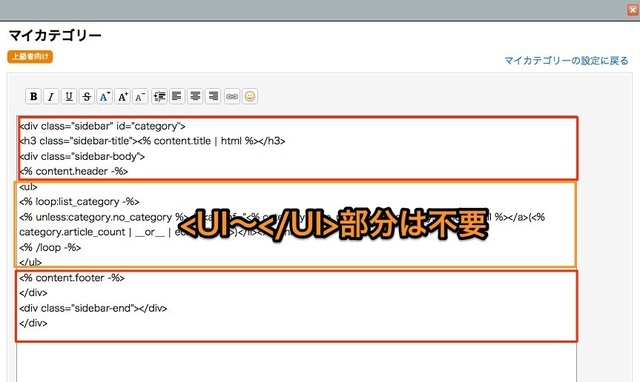640x382 pixels.
Task: Close the dialog with the orange X
Action: point(633,10)
